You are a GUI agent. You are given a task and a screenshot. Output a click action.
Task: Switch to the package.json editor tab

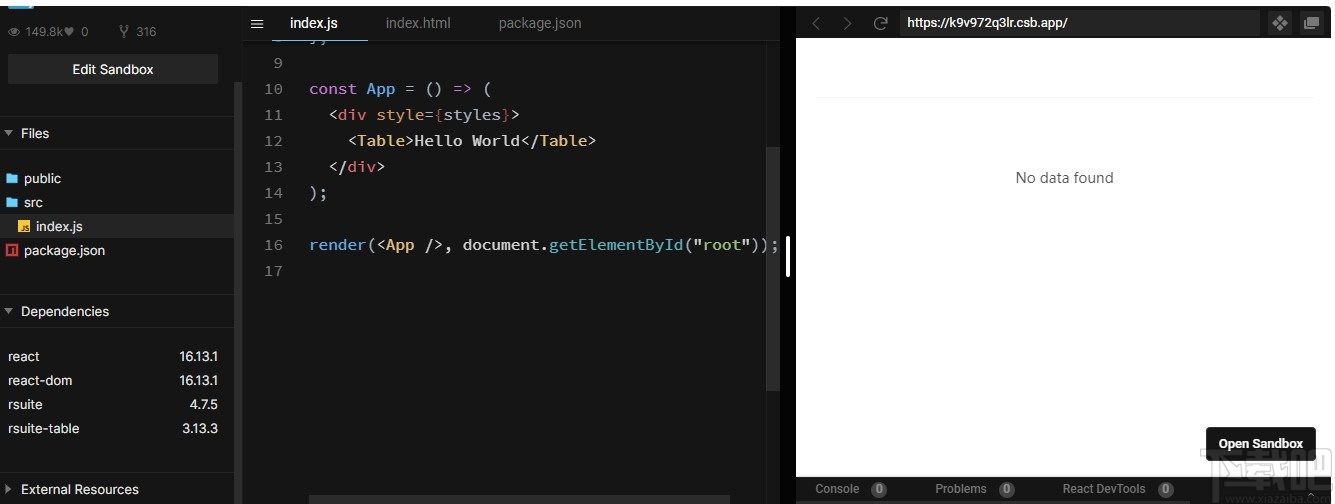tap(540, 23)
